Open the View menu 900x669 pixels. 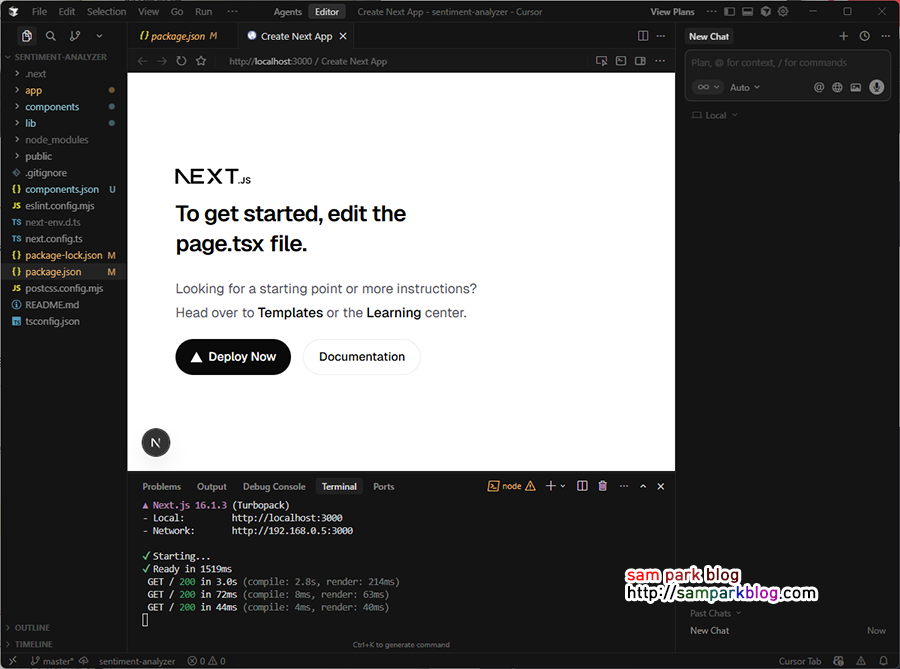(x=148, y=11)
